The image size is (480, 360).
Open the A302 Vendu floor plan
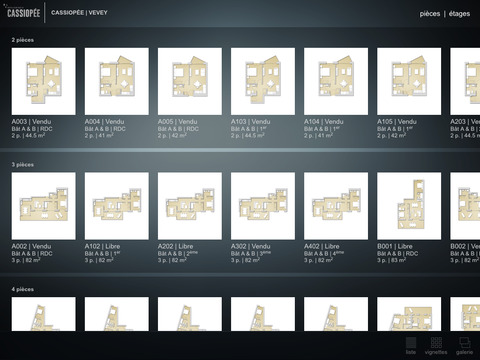click(x=263, y=206)
